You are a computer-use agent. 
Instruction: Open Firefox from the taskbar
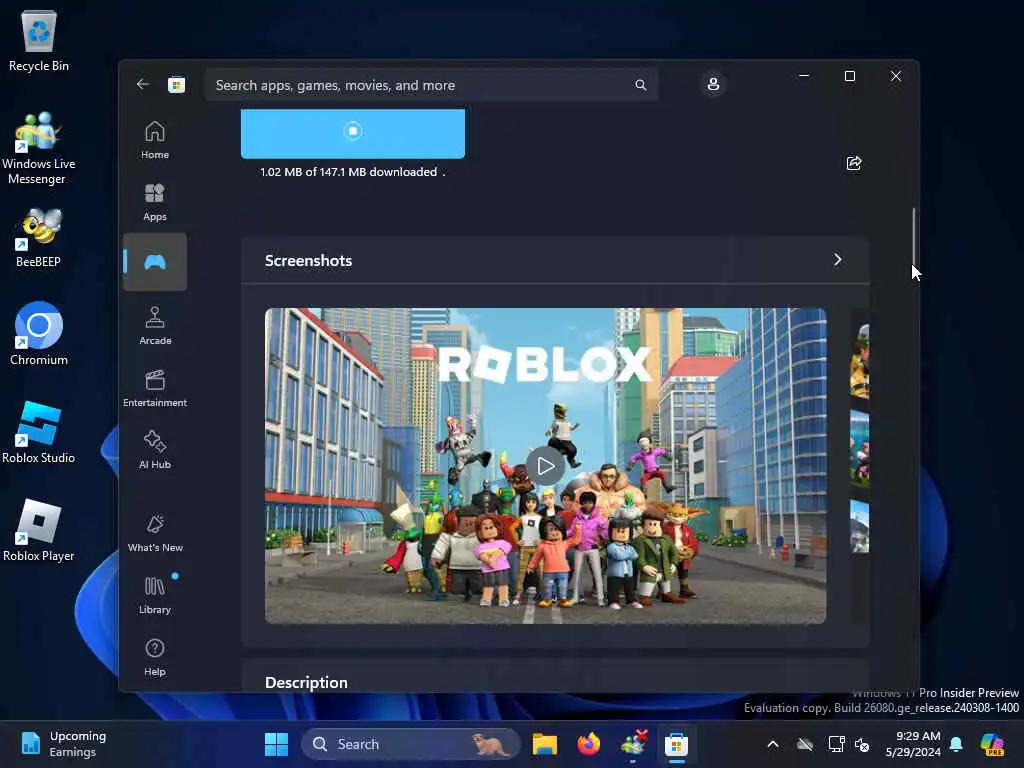click(x=588, y=744)
